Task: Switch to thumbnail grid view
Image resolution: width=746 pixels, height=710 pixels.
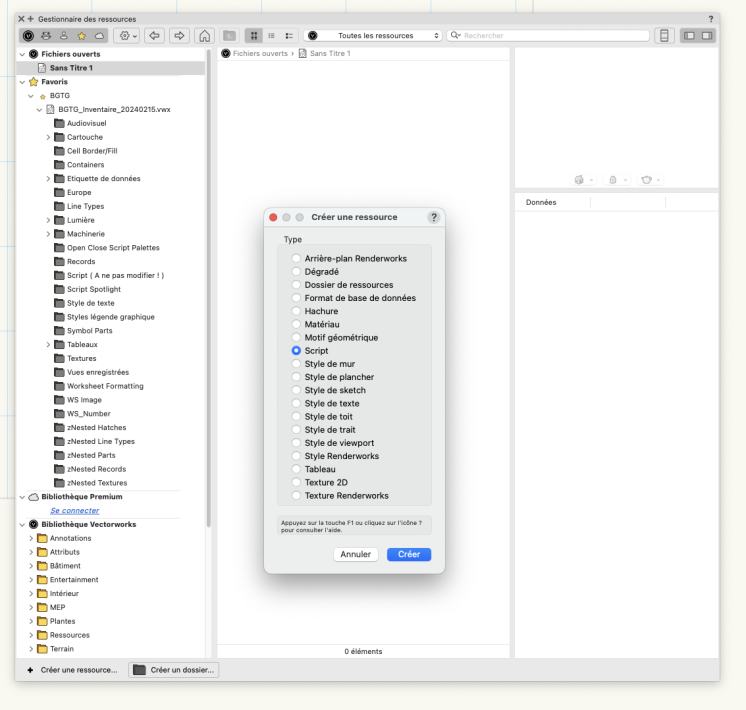Action: tap(254, 35)
